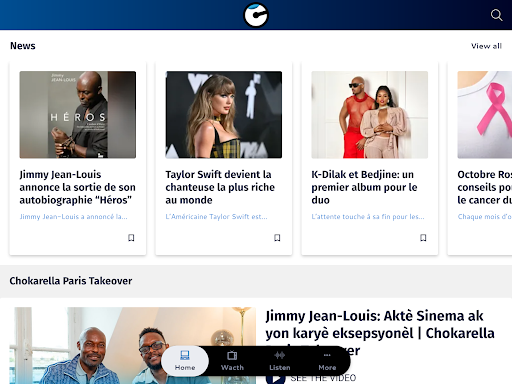Open Jimmy Jean-Louis autobiographie Héros headline
This screenshot has height=384, width=512.
(x=77, y=187)
